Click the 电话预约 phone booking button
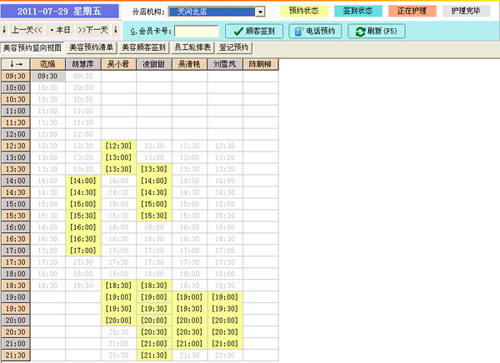500x363 pixels. pyautogui.click(x=315, y=31)
